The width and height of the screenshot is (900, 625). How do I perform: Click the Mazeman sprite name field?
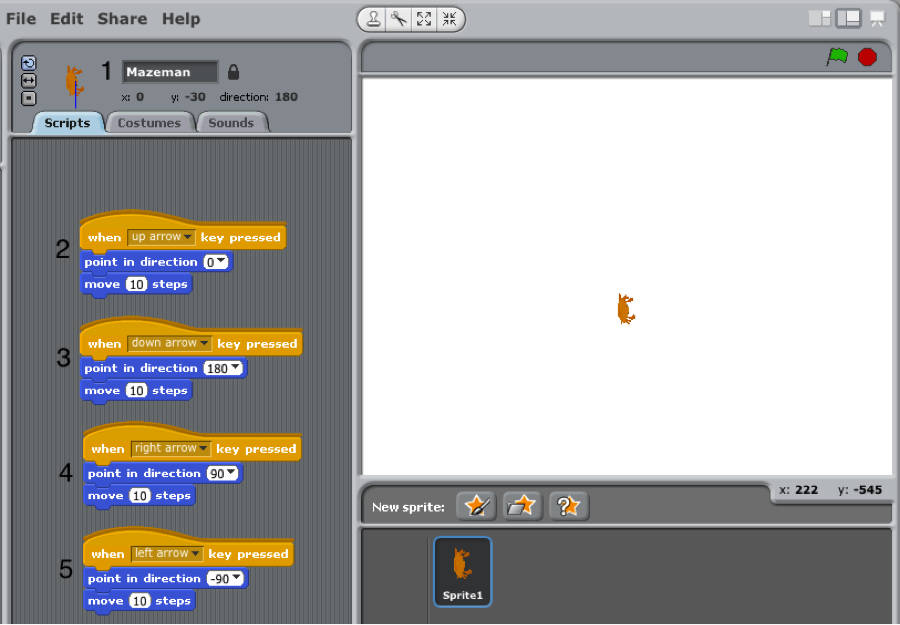(x=169, y=72)
